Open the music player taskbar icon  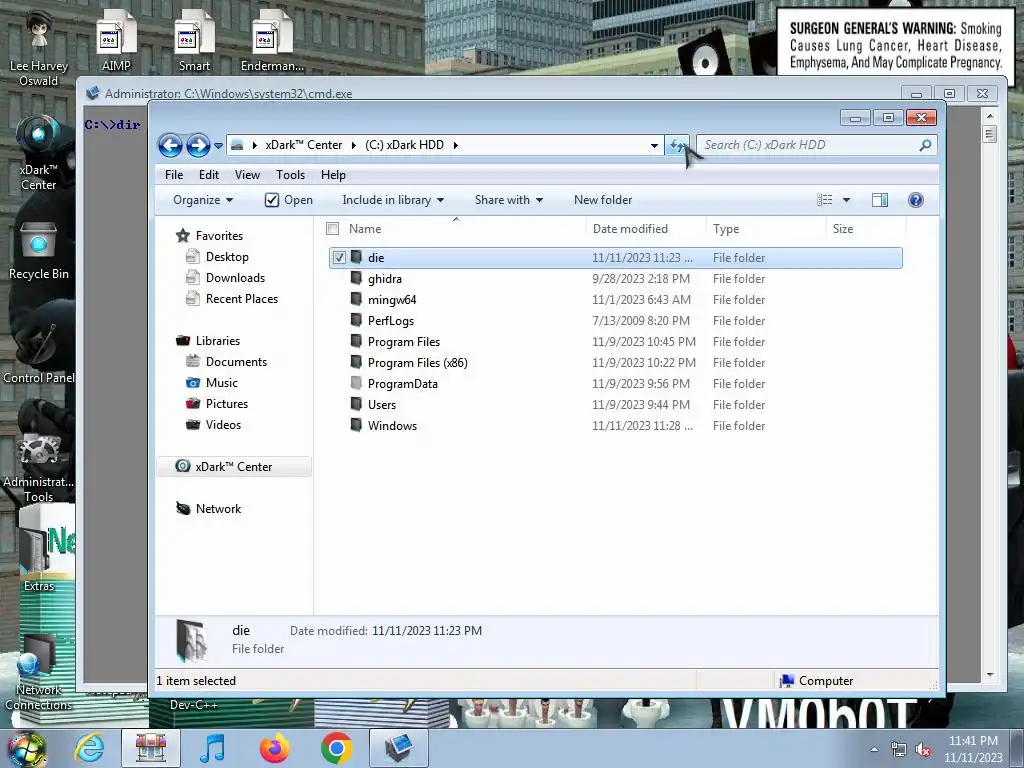[x=212, y=748]
